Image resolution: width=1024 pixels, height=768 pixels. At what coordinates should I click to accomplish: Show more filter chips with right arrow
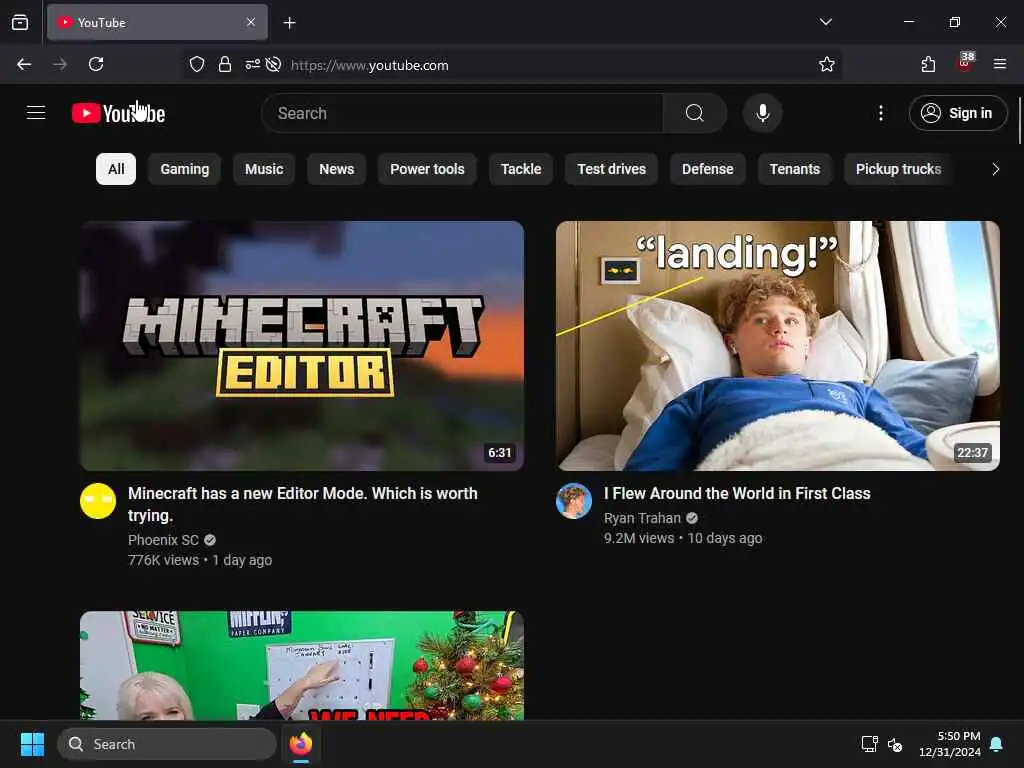pos(995,169)
